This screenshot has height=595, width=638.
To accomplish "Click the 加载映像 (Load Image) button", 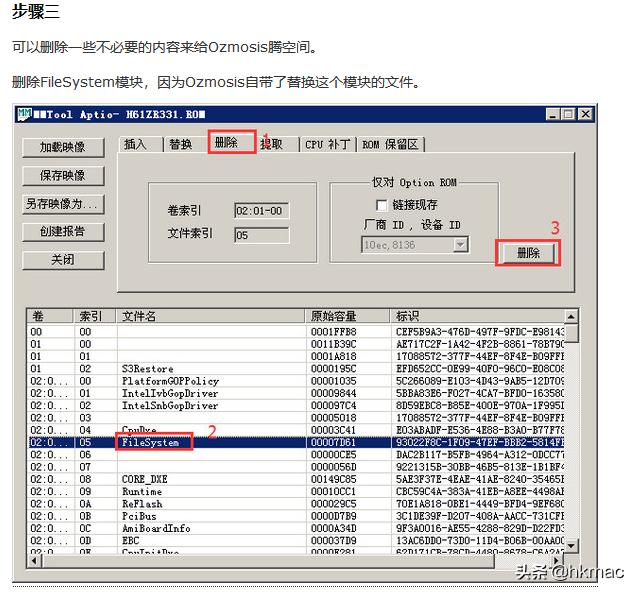I will 63,147.
